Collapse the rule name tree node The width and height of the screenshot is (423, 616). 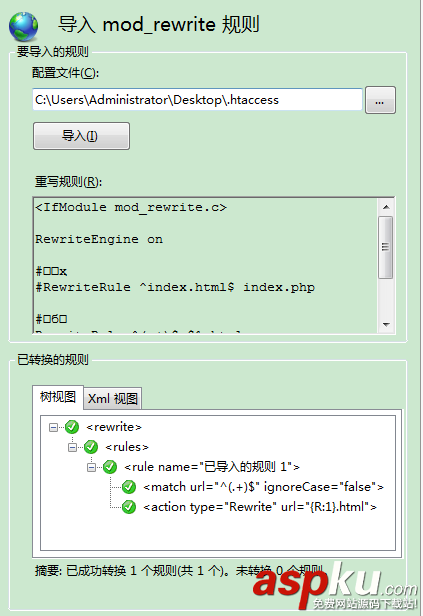[x=92, y=467]
